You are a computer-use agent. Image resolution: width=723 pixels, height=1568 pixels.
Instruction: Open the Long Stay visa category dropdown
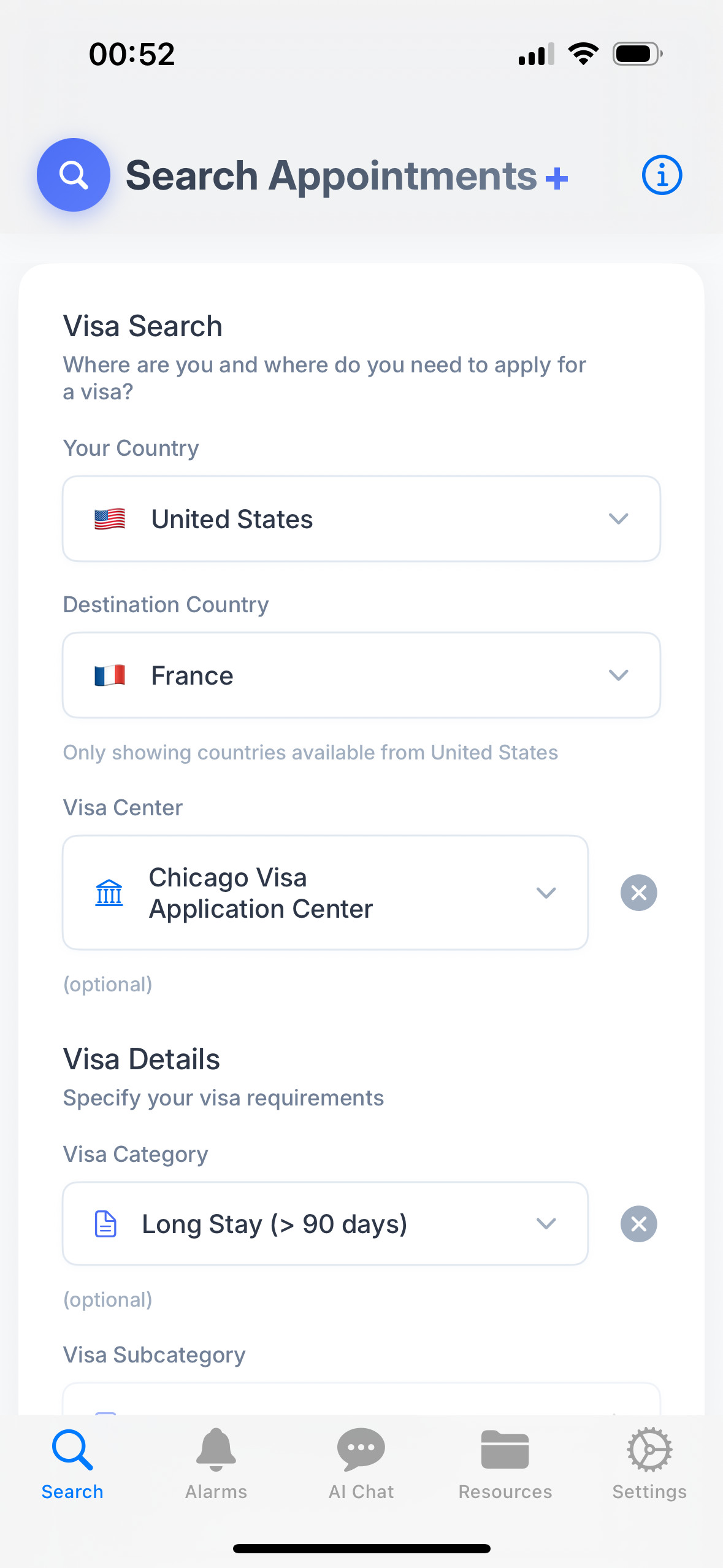coord(325,1224)
